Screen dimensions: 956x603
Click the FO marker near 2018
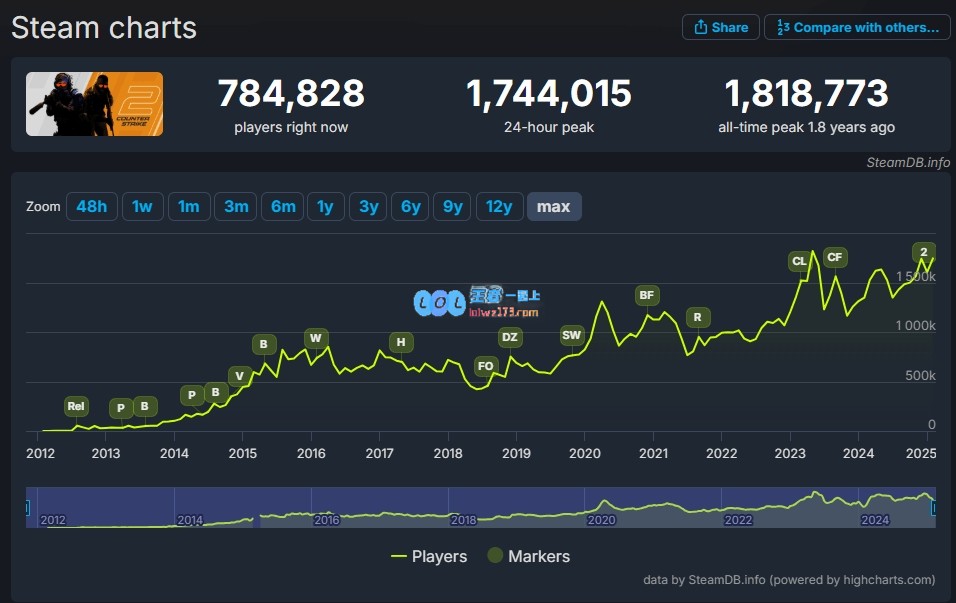[486, 366]
